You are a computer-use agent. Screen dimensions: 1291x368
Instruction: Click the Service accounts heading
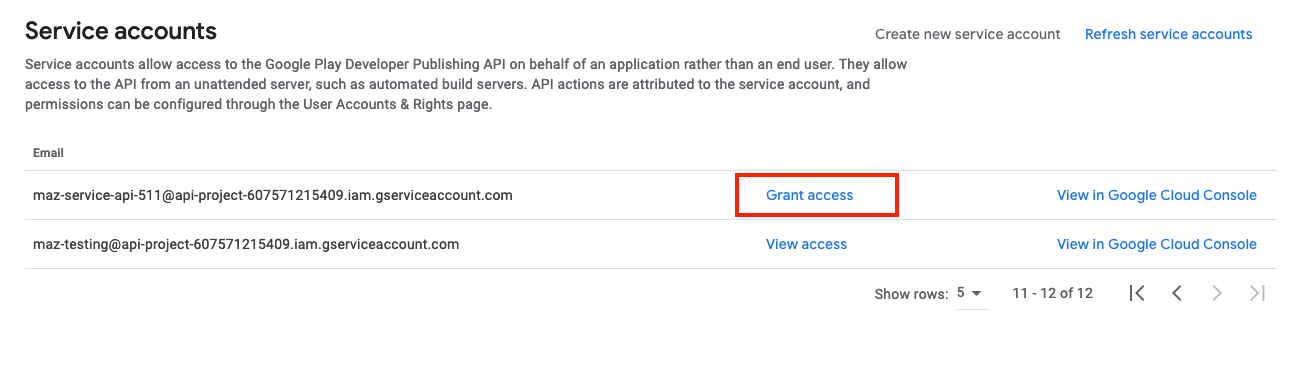(121, 31)
